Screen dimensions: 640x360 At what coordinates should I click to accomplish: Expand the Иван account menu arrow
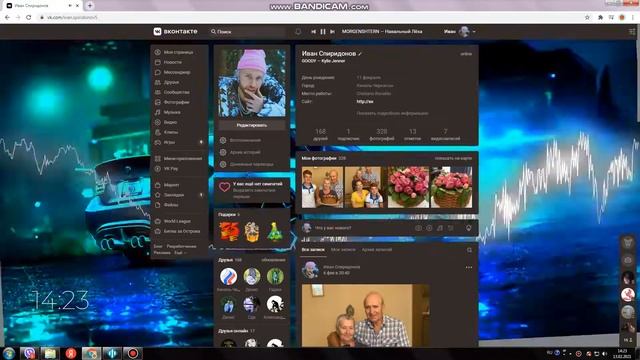(x=474, y=31)
